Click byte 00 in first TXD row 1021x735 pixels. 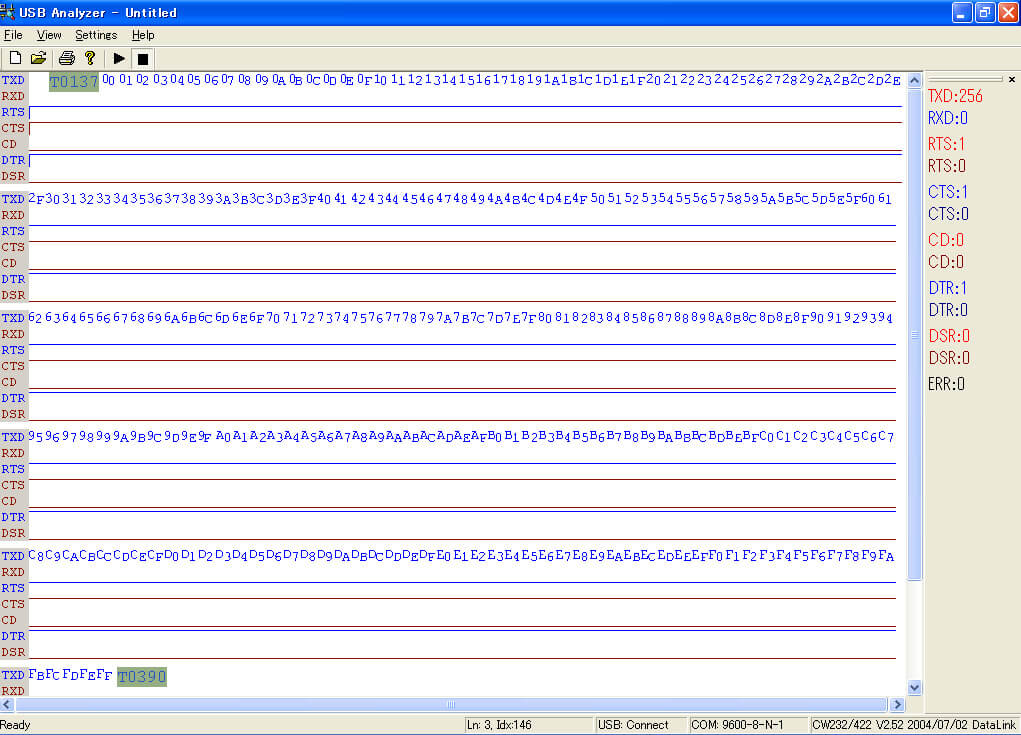[x=108, y=79]
